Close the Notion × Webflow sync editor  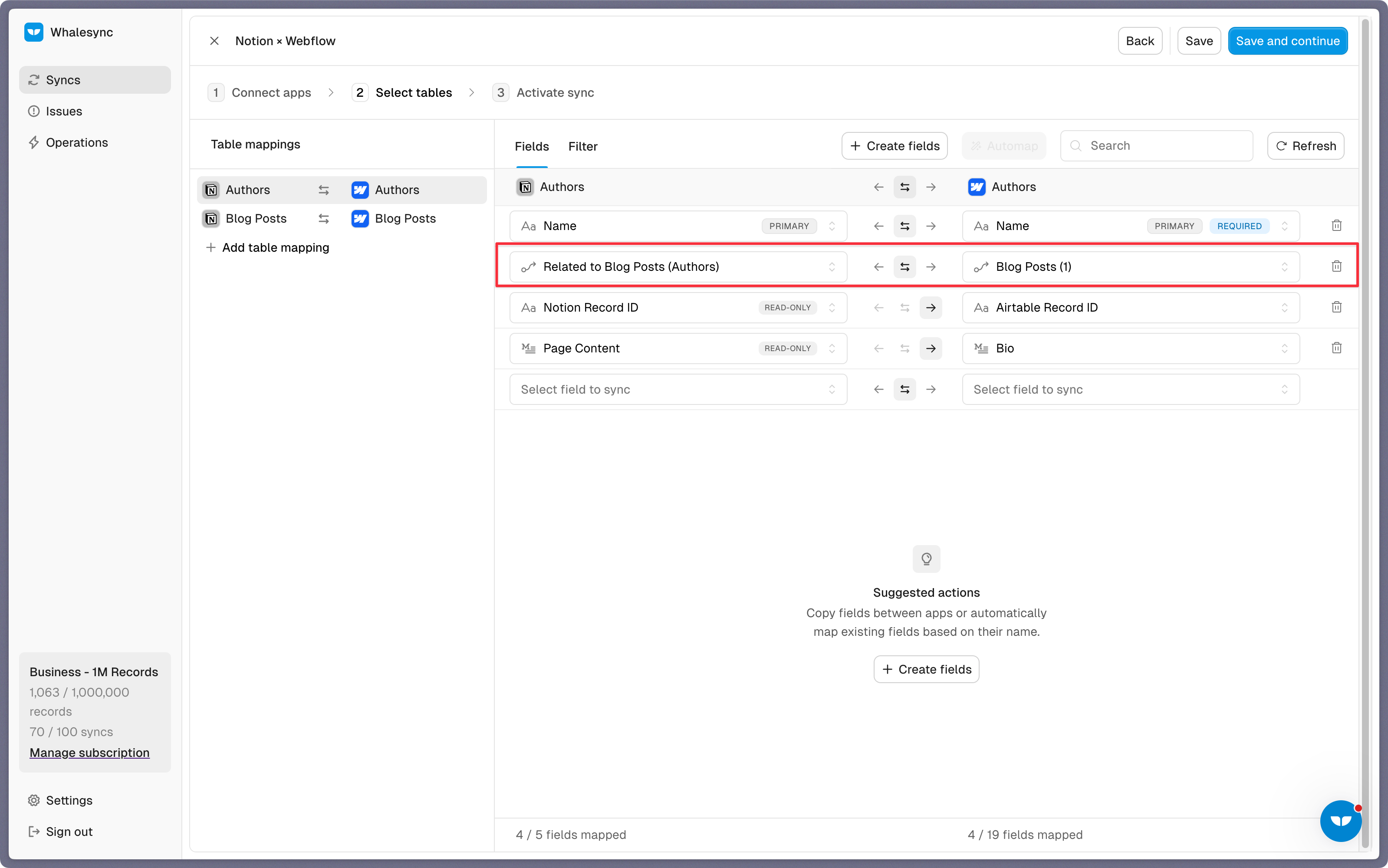pos(214,41)
